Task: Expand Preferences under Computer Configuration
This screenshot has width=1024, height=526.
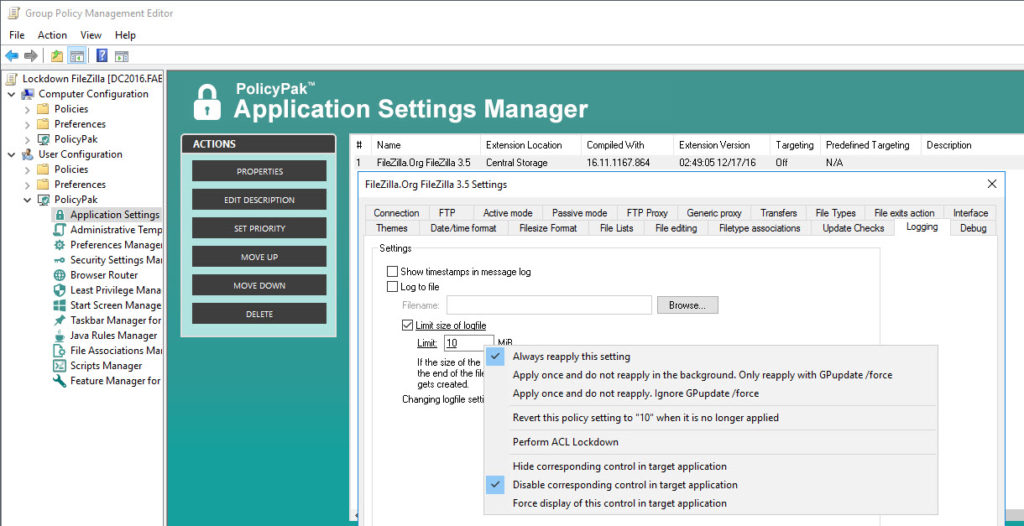Action: (x=27, y=124)
